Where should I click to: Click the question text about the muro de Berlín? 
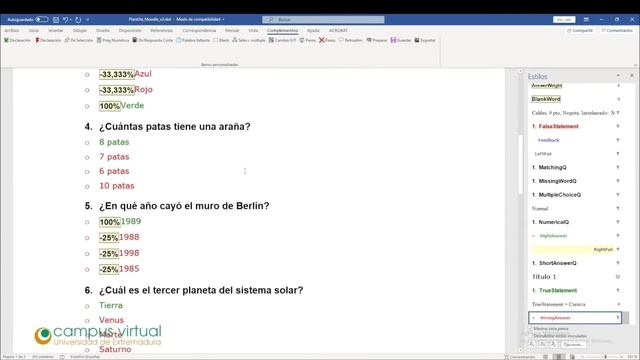pyautogui.click(x=184, y=206)
